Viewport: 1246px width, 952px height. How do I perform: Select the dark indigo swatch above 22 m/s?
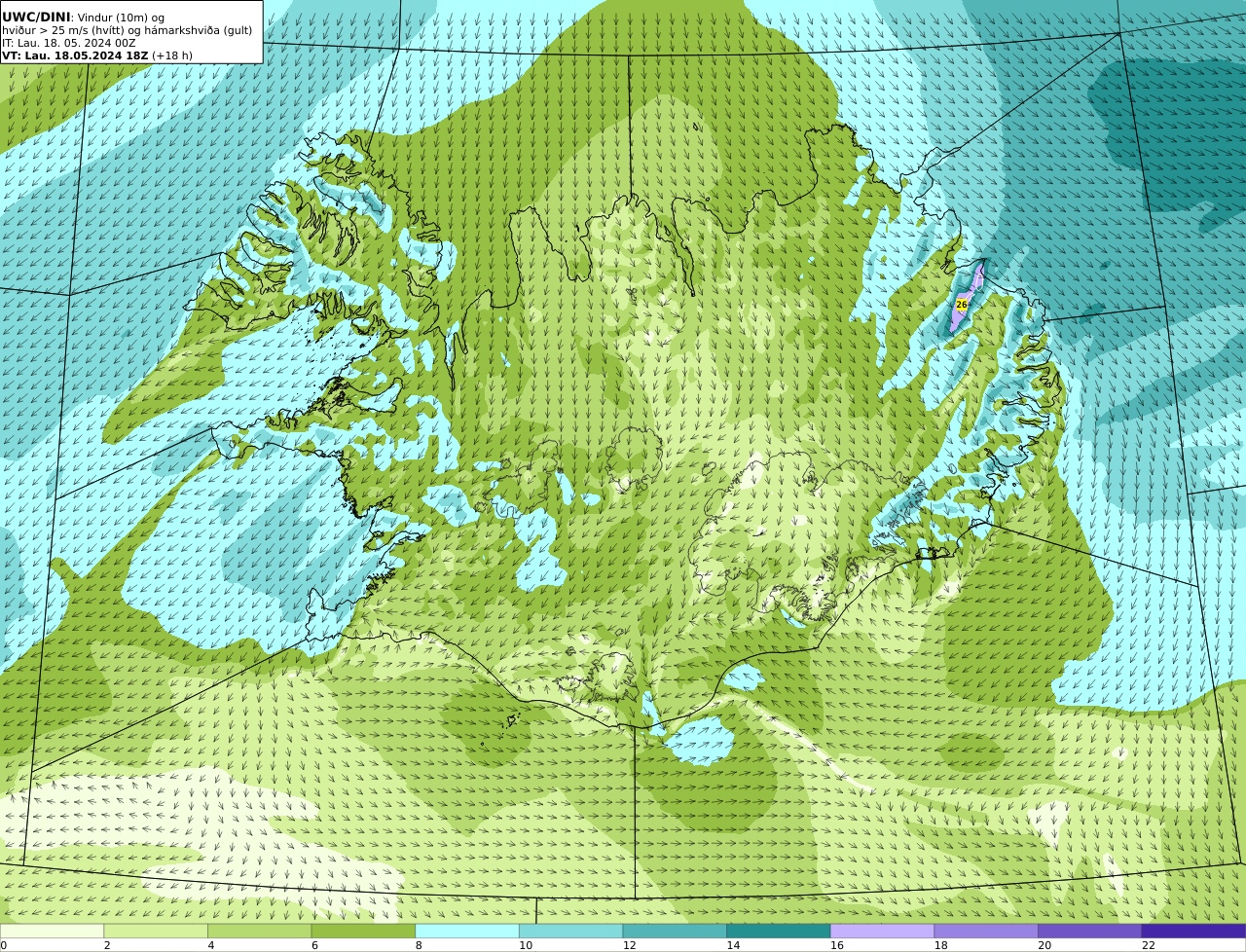[x=1193, y=931]
